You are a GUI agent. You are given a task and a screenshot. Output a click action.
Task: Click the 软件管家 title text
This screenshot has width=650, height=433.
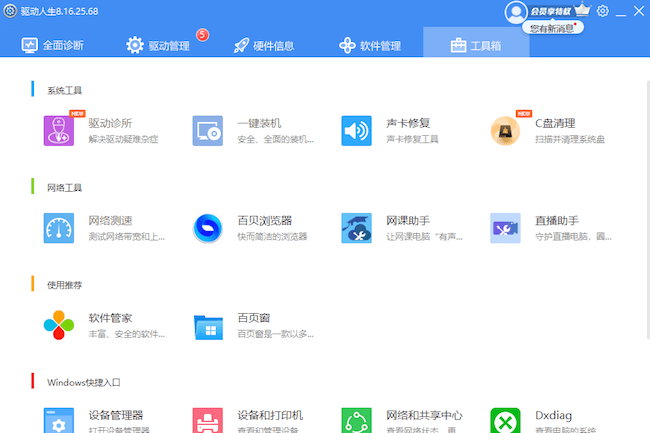click(110, 318)
